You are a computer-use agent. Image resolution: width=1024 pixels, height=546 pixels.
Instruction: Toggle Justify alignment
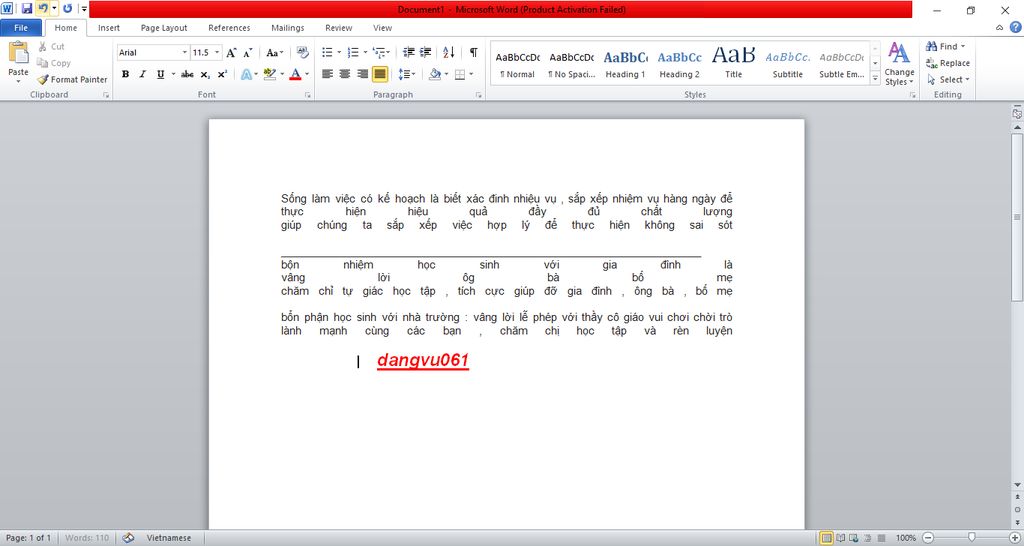380,74
